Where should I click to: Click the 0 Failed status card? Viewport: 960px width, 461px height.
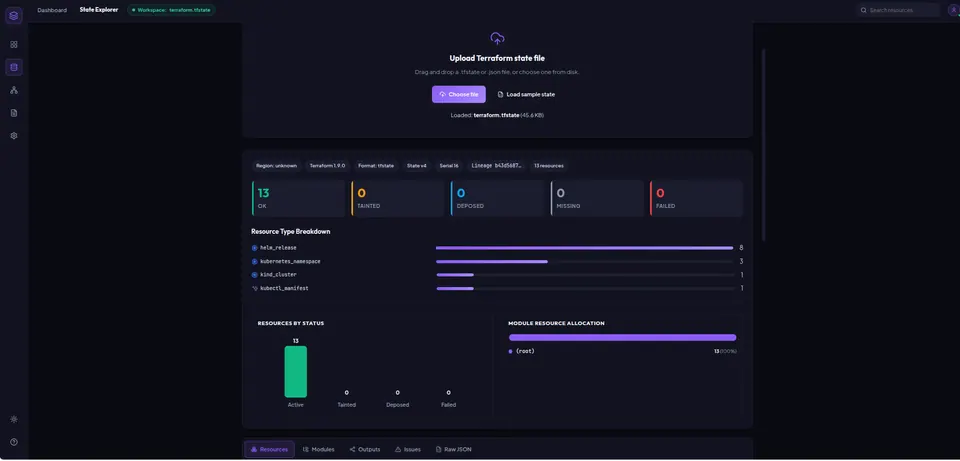(696, 198)
